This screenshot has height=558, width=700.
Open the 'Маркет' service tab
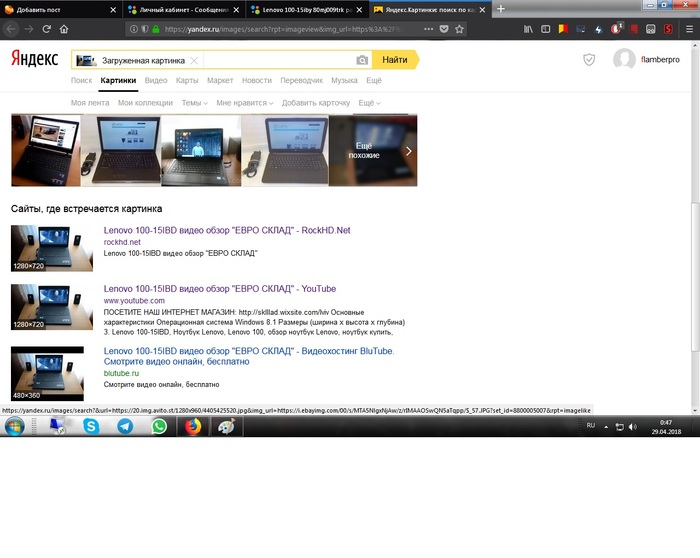220,80
